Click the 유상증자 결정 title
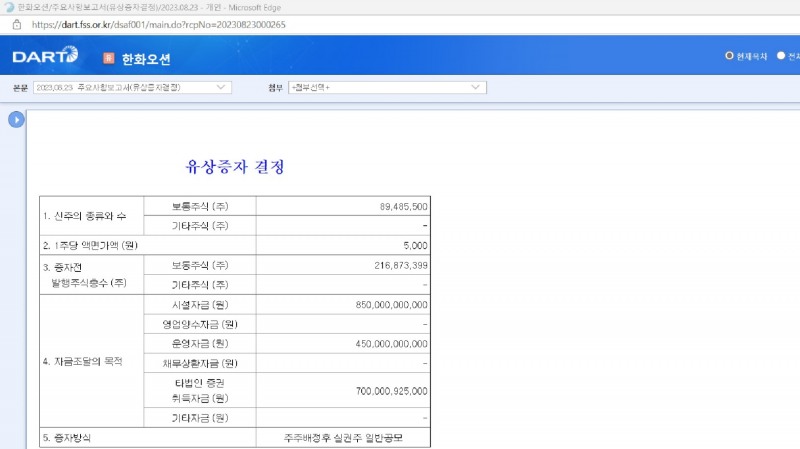This screenshot has width=800, height=449. [235, 166]
